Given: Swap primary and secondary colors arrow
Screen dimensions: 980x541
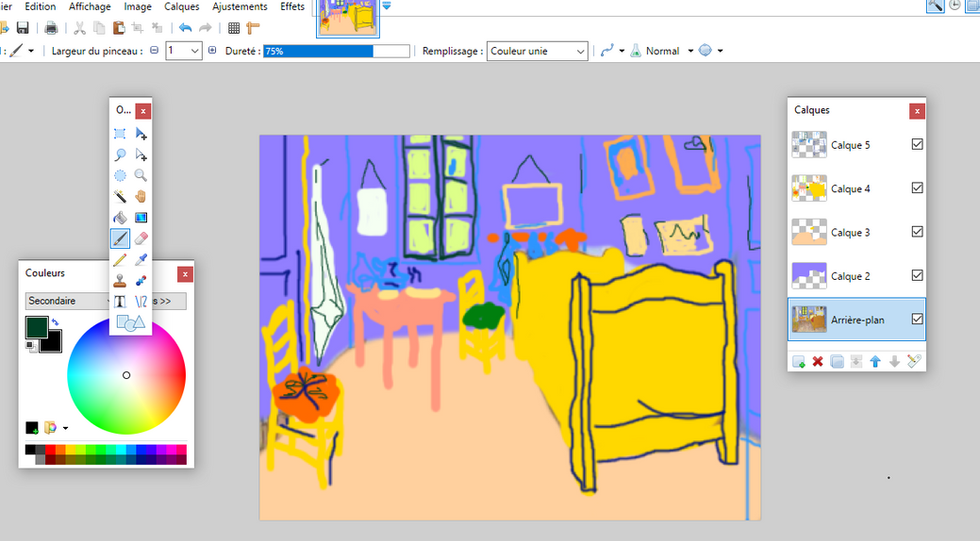Looking at the screenshot, I should (55, 322).
